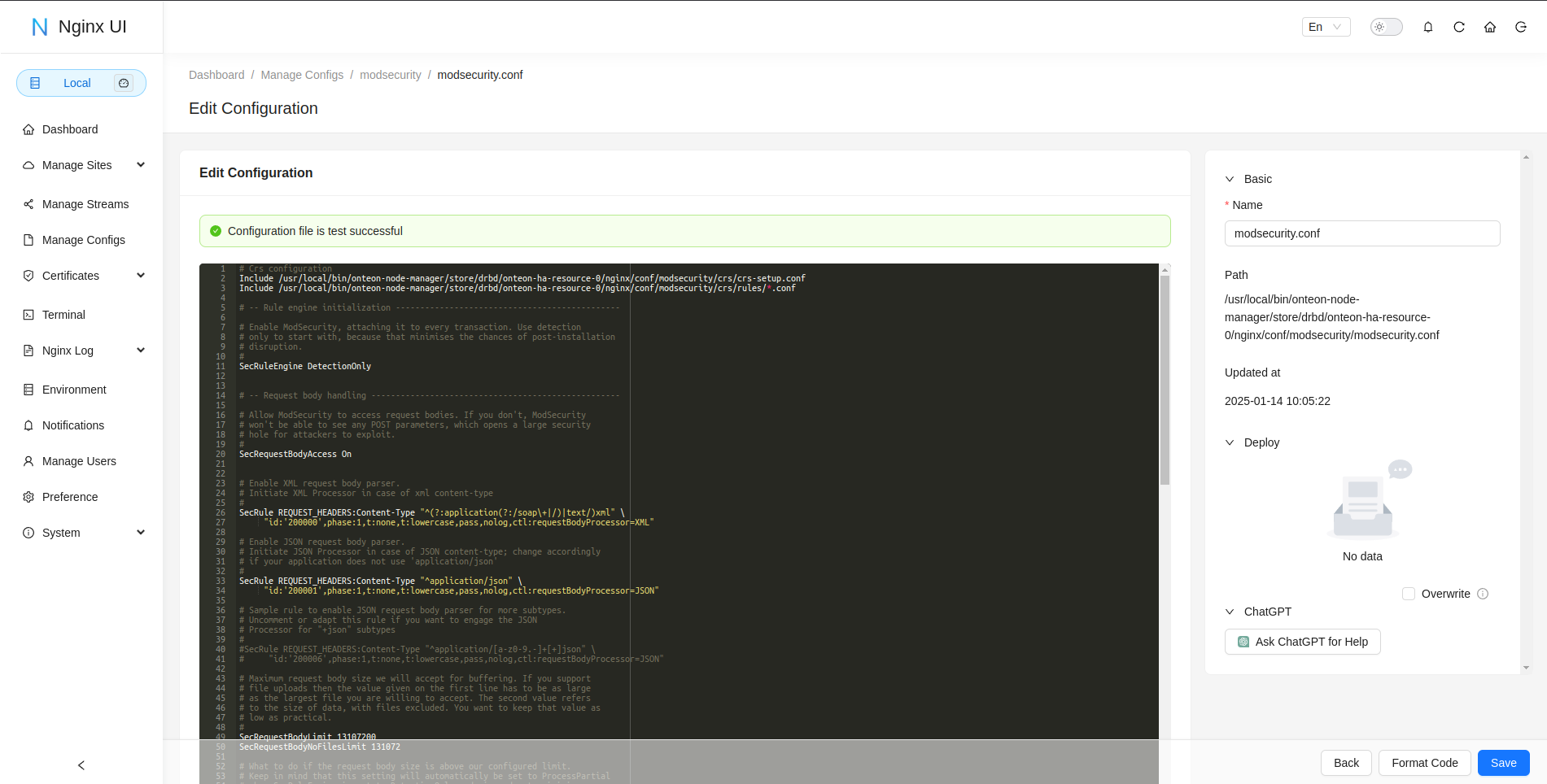The width and height of the screenshot is (1547, 784).
Task: Collapse the Deploy section
Action: (1230, 442)
